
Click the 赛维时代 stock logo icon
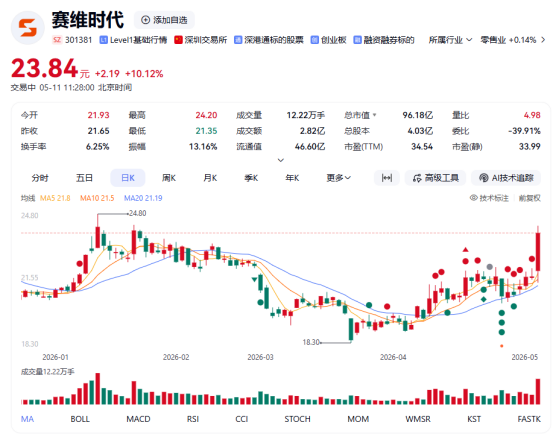(28, 28)
